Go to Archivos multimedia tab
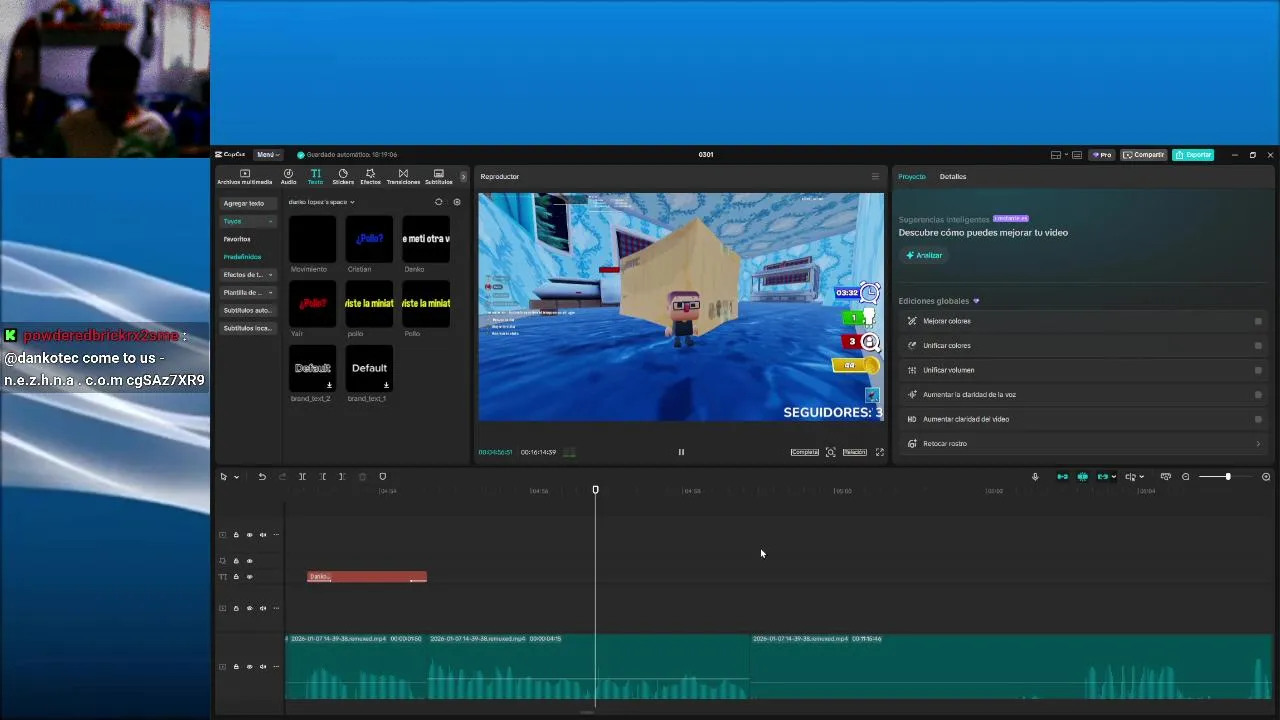Viewport: 1280px width, 720px height. click(245, 177)
